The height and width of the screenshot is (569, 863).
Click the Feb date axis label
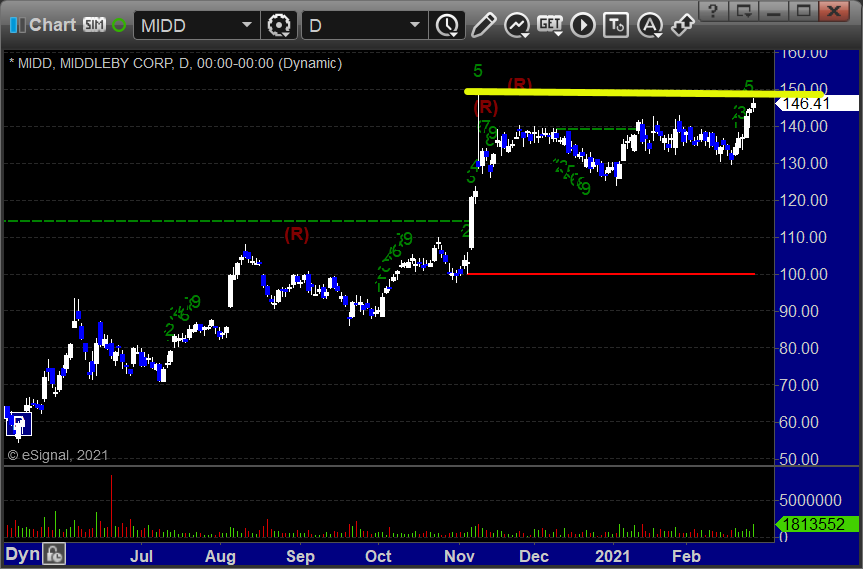click(686, 556)
